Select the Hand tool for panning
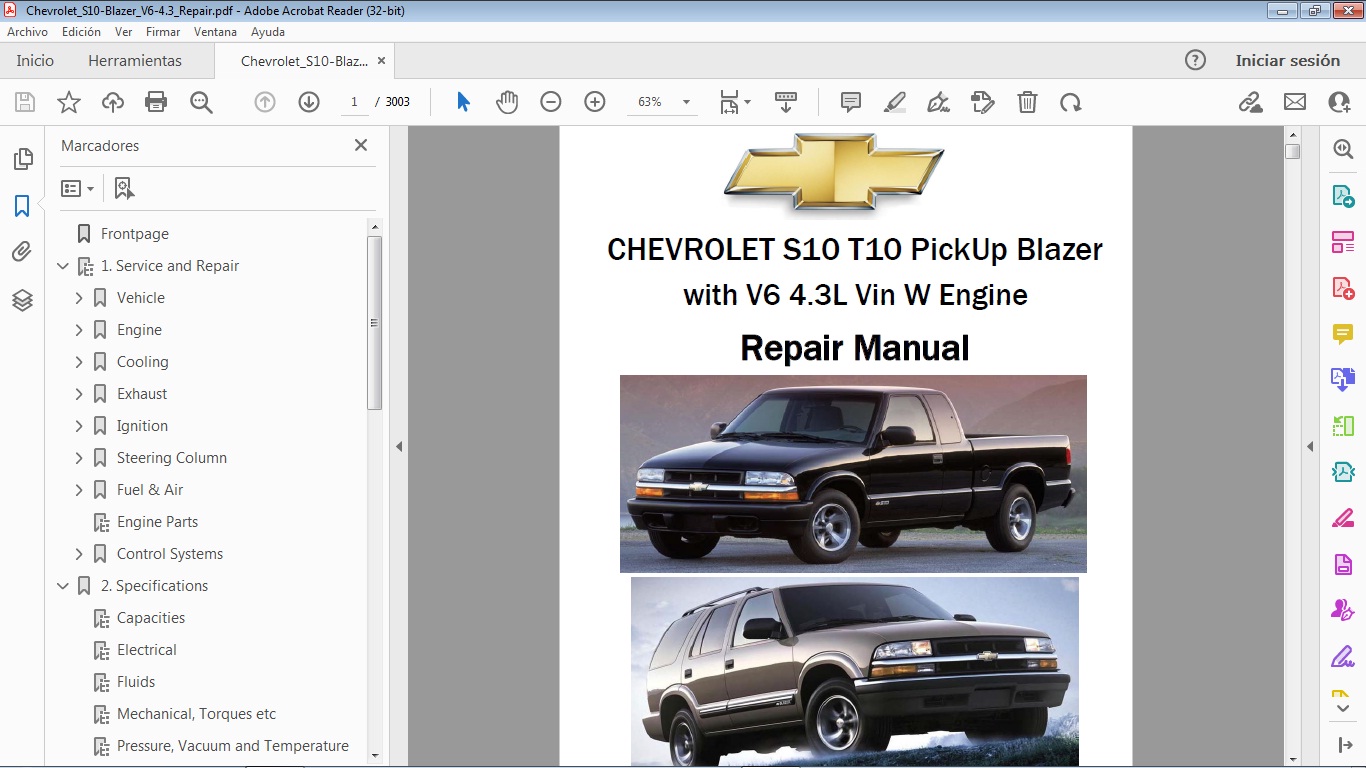The image size is (1366, 768). 507,101
